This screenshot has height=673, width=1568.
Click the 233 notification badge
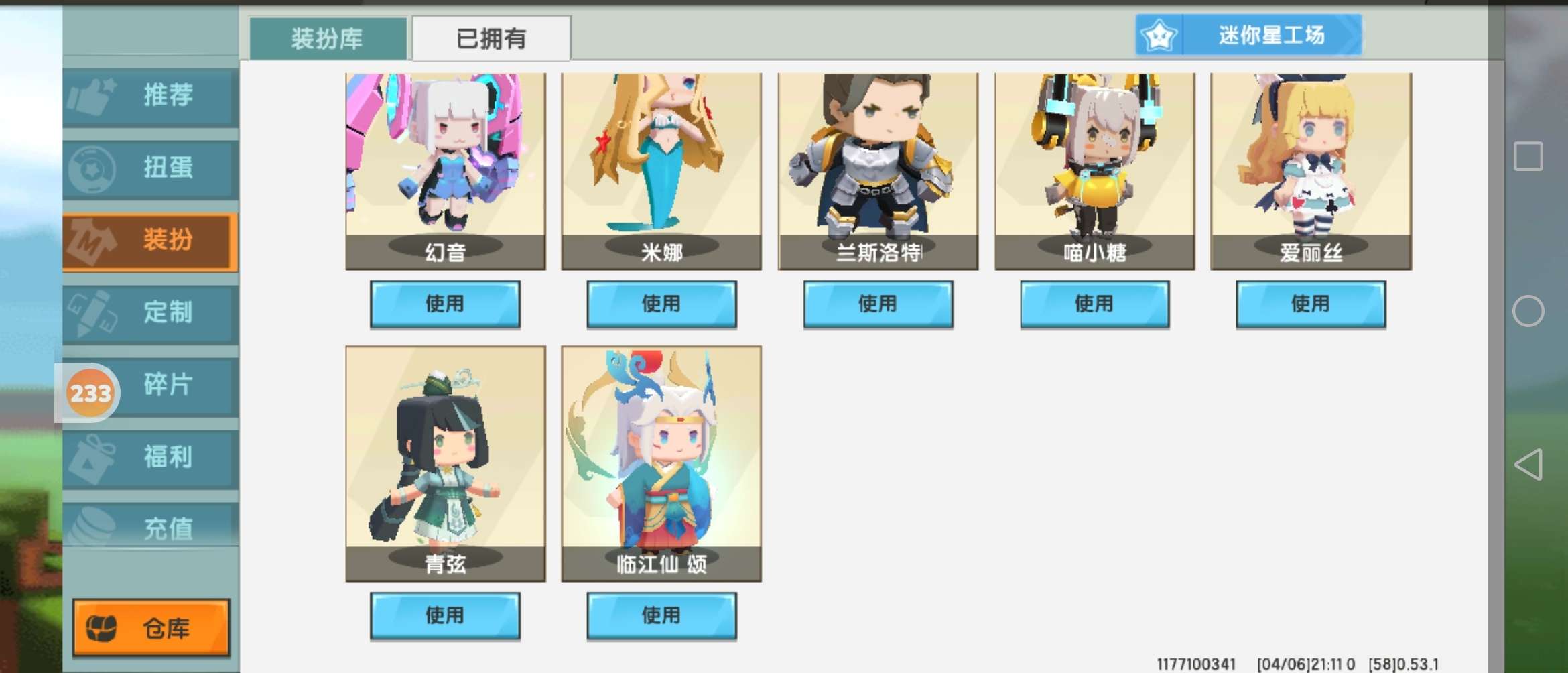[90, 393]
